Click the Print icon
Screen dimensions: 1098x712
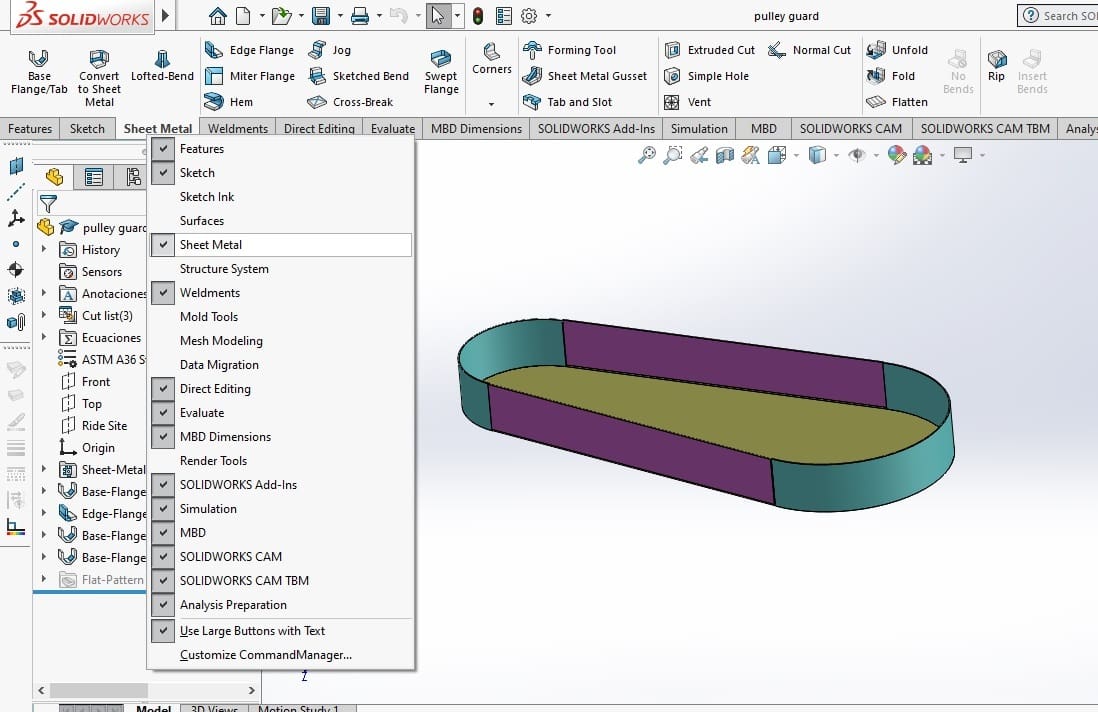[360, 15]
